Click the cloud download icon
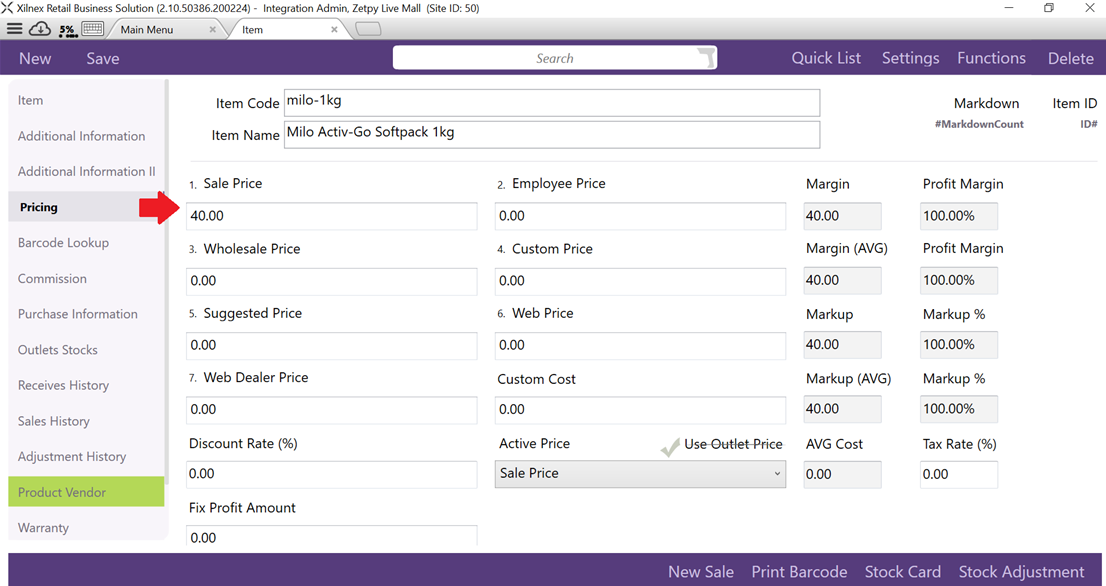Screen dimensions: 1106x586 [40, 29]
